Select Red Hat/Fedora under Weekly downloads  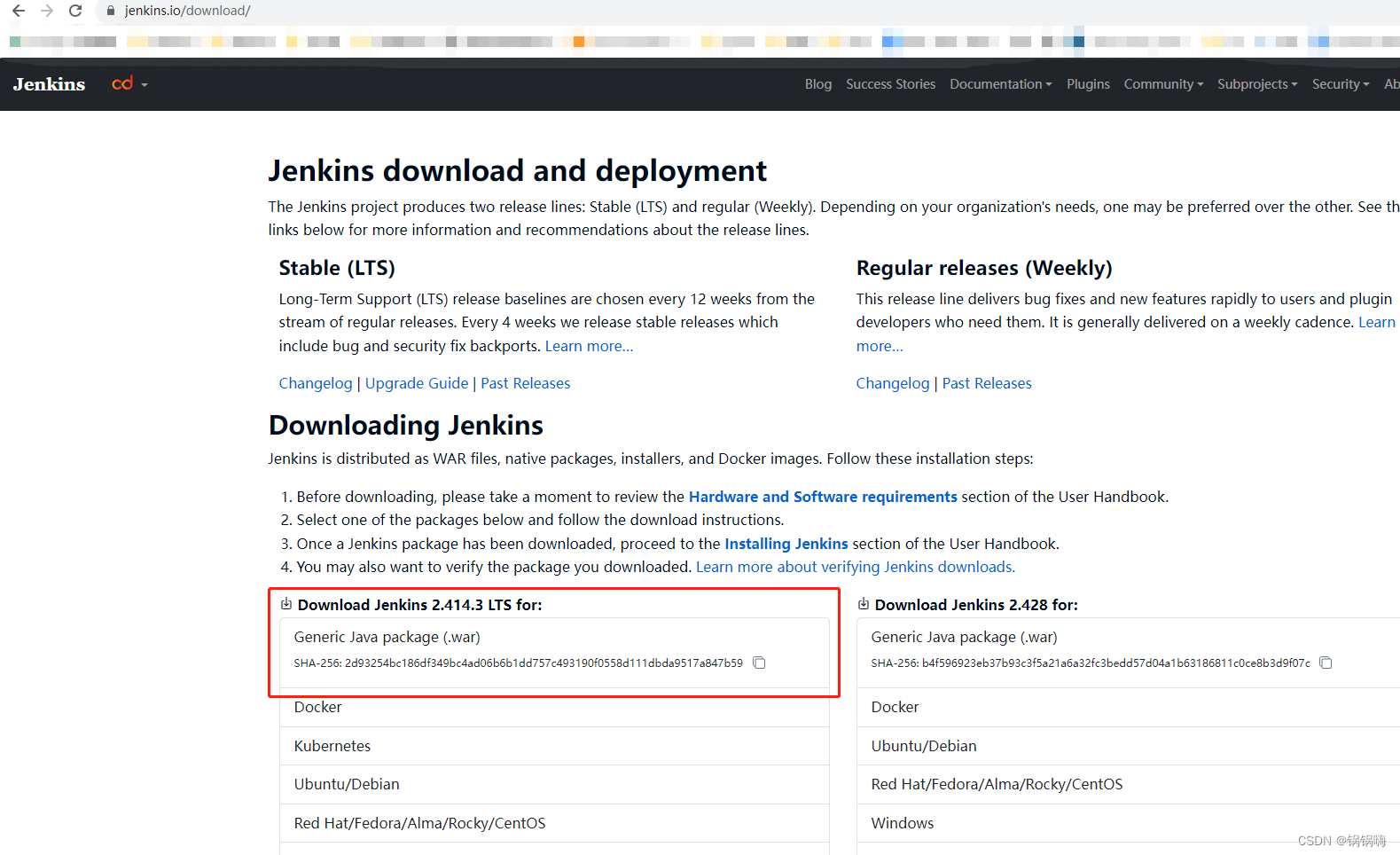[x=1128, y=784]
